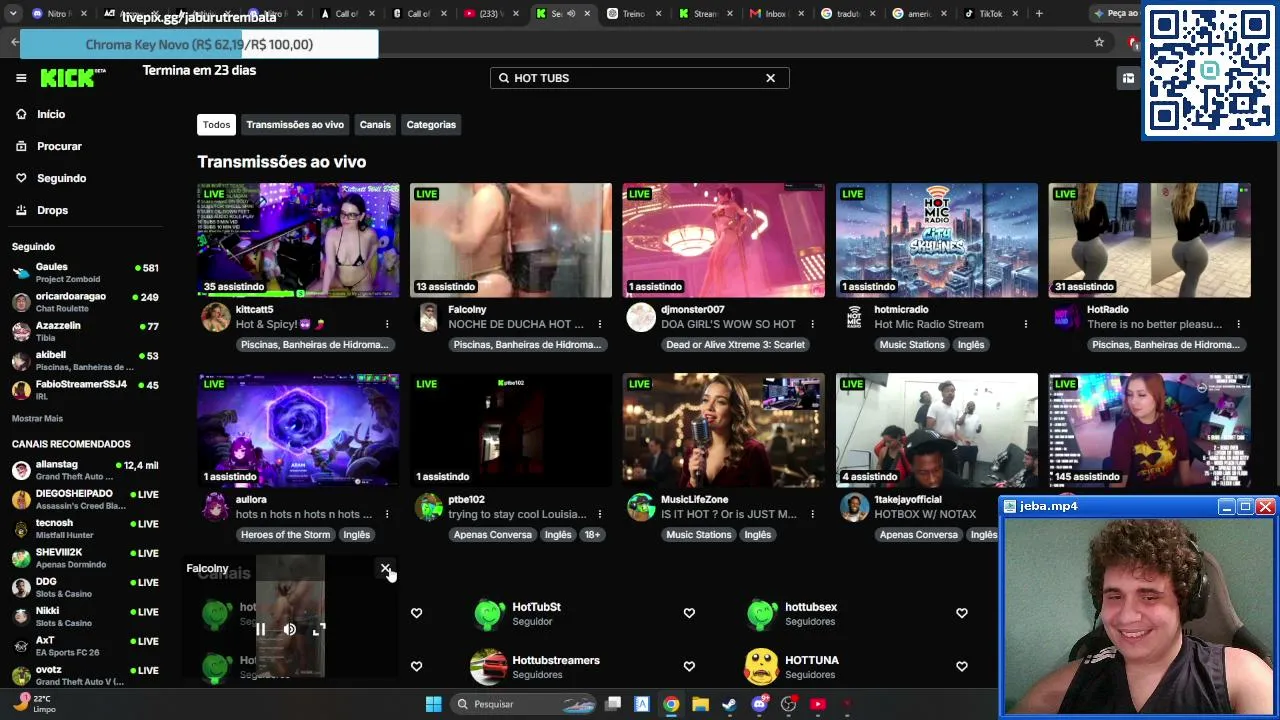Viewport: 1280px width, 720px height.
Task: Pause the Falcolny mini player
Action: (x=260, y=629)
